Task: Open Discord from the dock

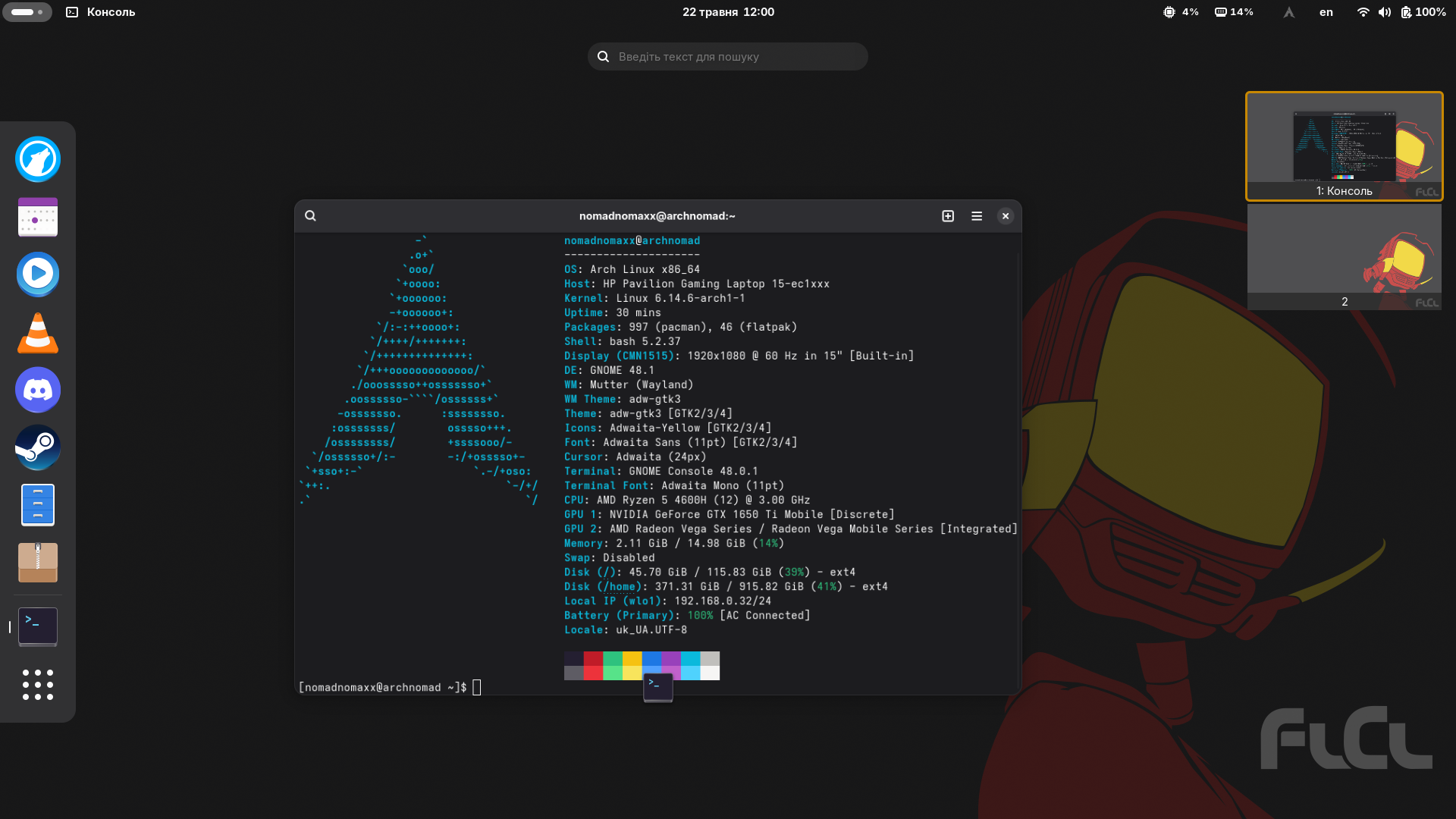Action: coord(38,390)
